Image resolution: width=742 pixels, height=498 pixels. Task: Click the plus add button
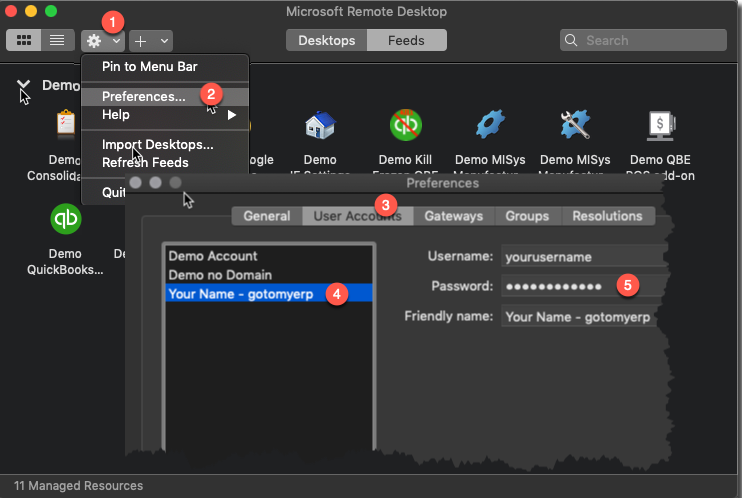click(x=141, y=41)
